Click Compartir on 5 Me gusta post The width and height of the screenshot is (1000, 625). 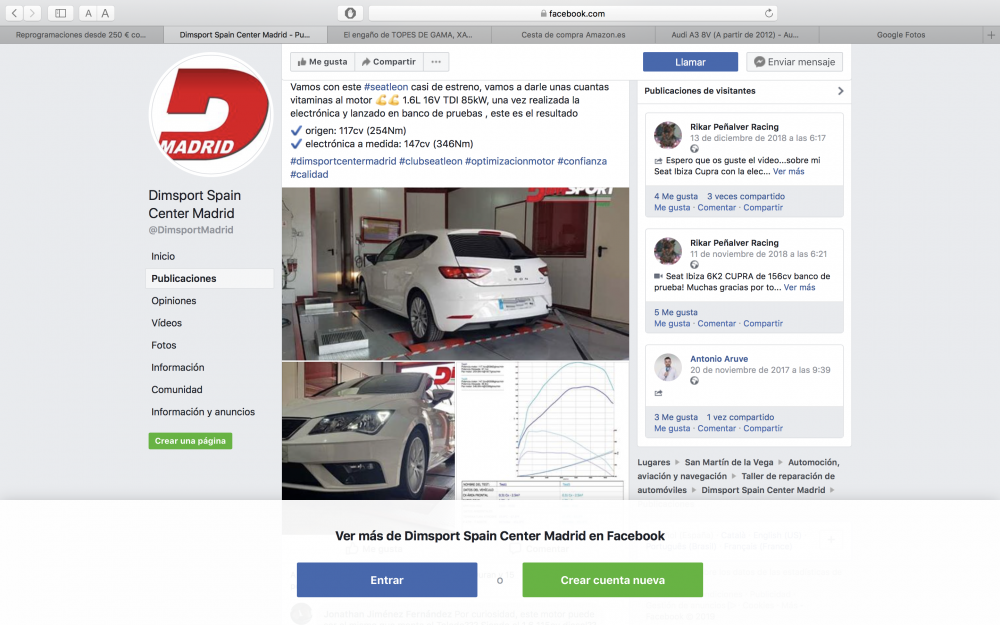(763, 323)
